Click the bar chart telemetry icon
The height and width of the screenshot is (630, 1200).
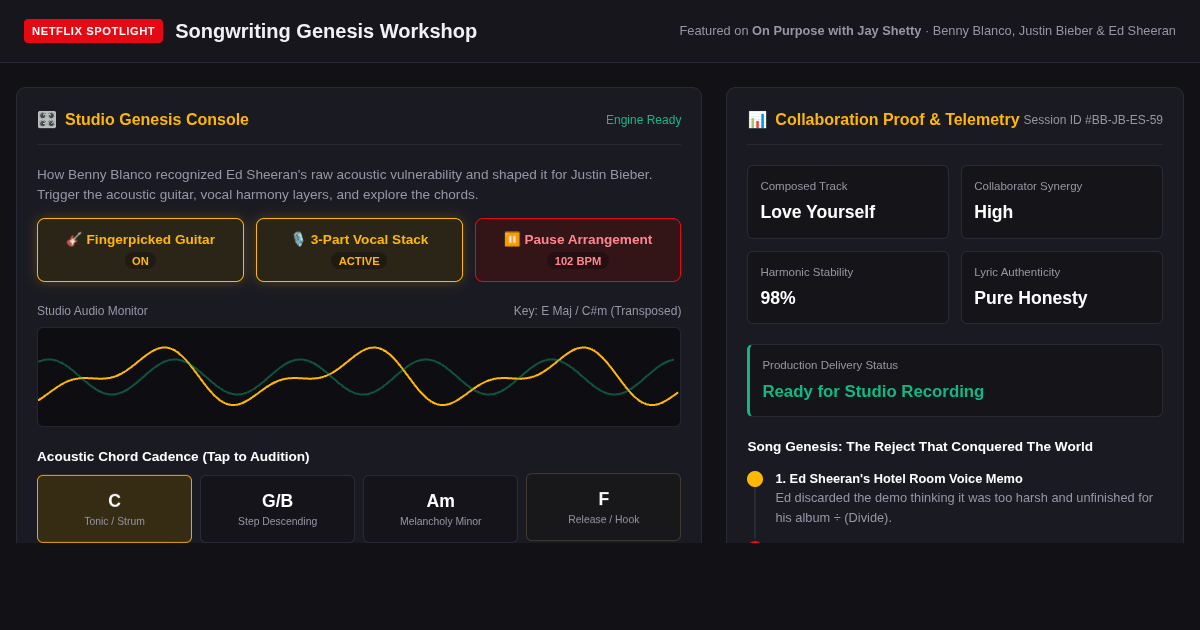(x=757, y=120)
